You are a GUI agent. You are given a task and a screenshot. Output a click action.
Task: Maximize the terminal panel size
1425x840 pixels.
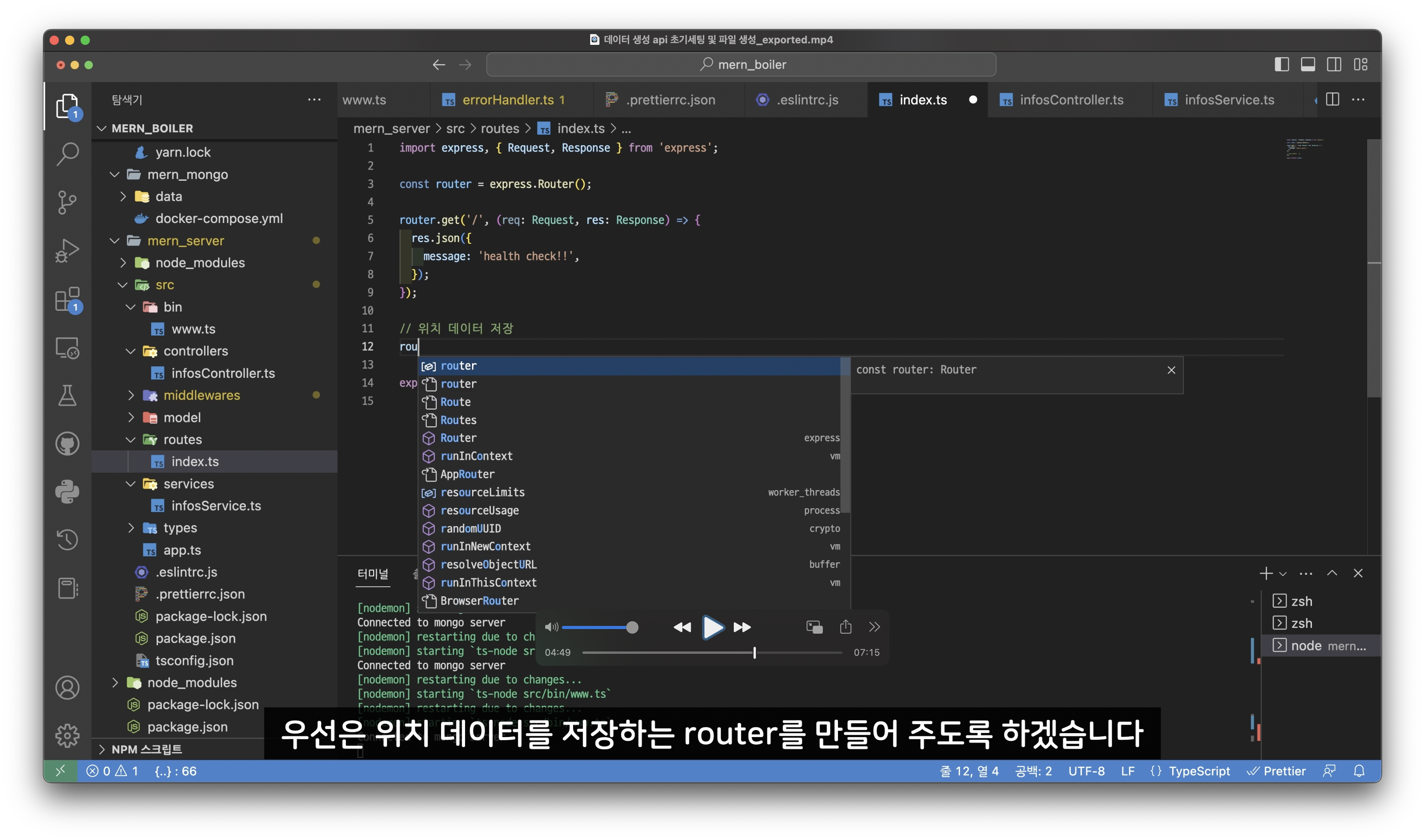point(1332,573)
